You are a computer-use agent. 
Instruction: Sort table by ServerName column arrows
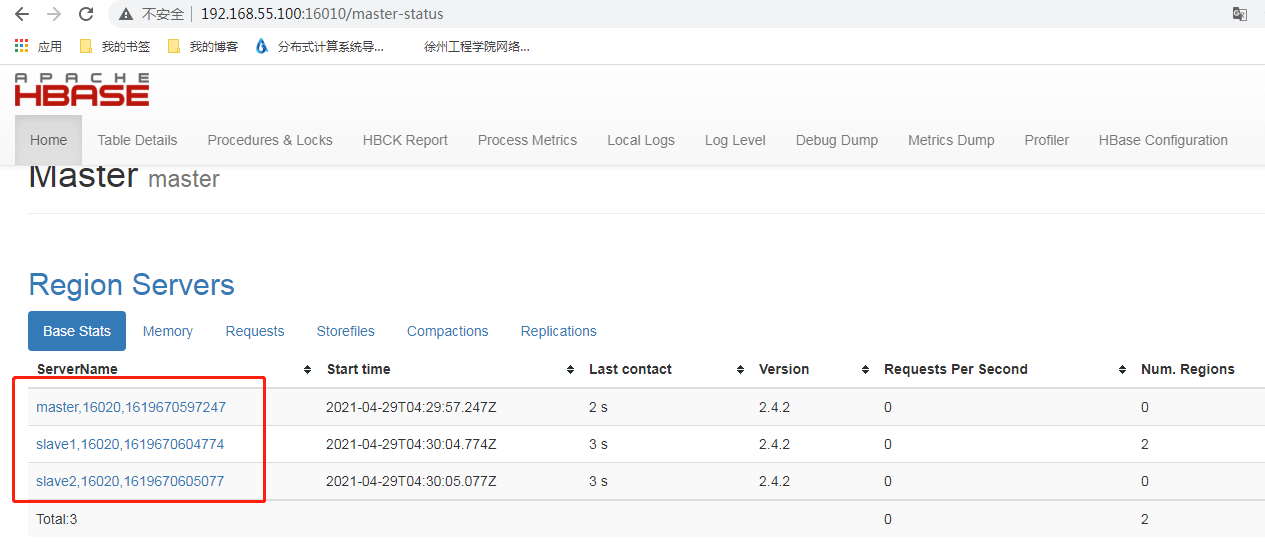pyautogui.click(x=307, y=370)
